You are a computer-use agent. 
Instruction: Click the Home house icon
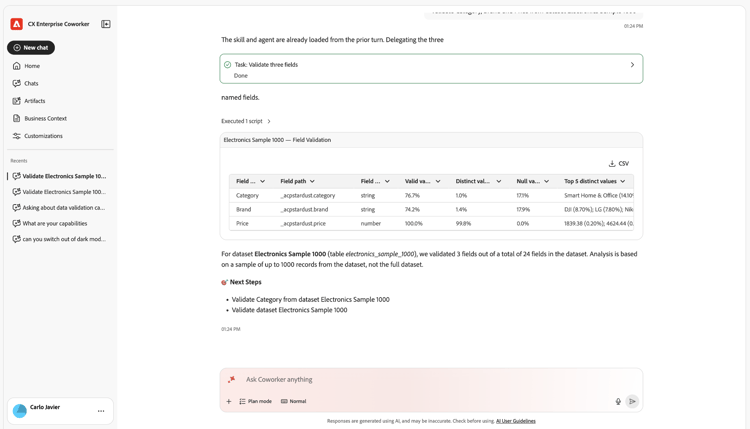[17, 66]
